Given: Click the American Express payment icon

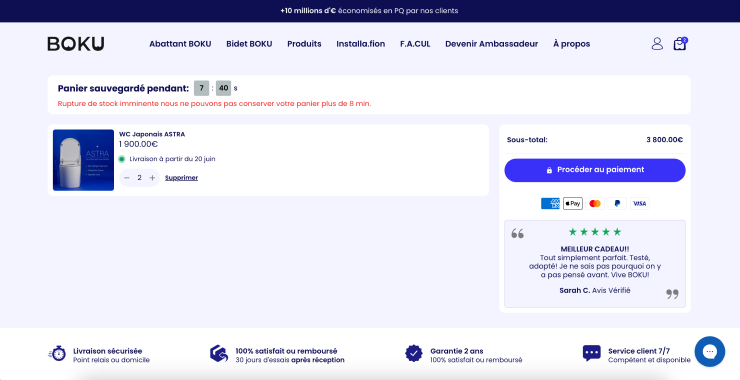Looking at the screenshot, I should click(x=550, y=203).
